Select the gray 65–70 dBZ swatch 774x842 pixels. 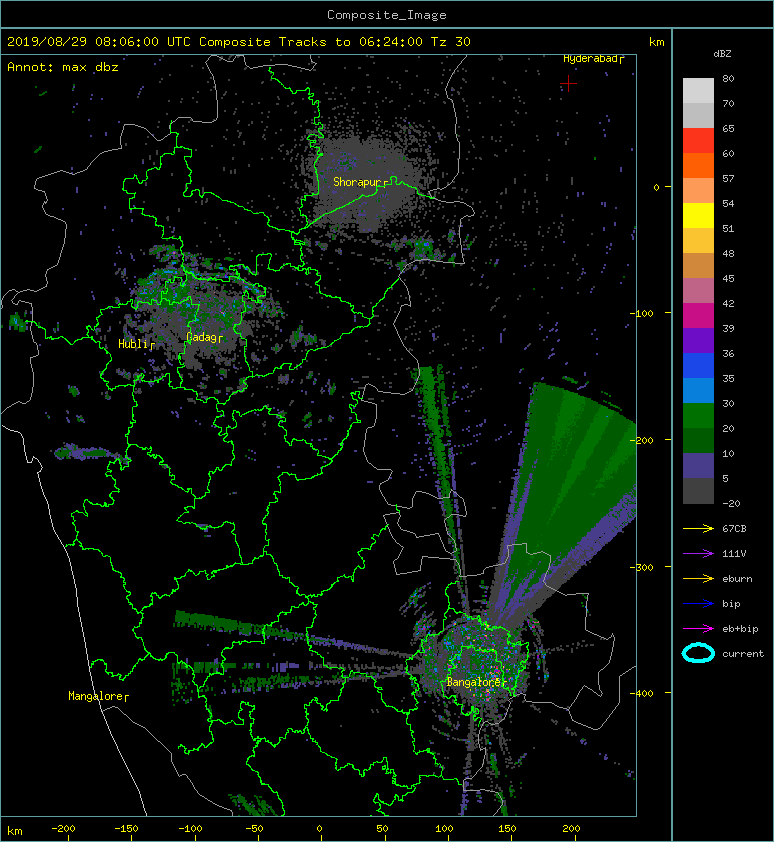pyautogui.click(x=698, y=115)
